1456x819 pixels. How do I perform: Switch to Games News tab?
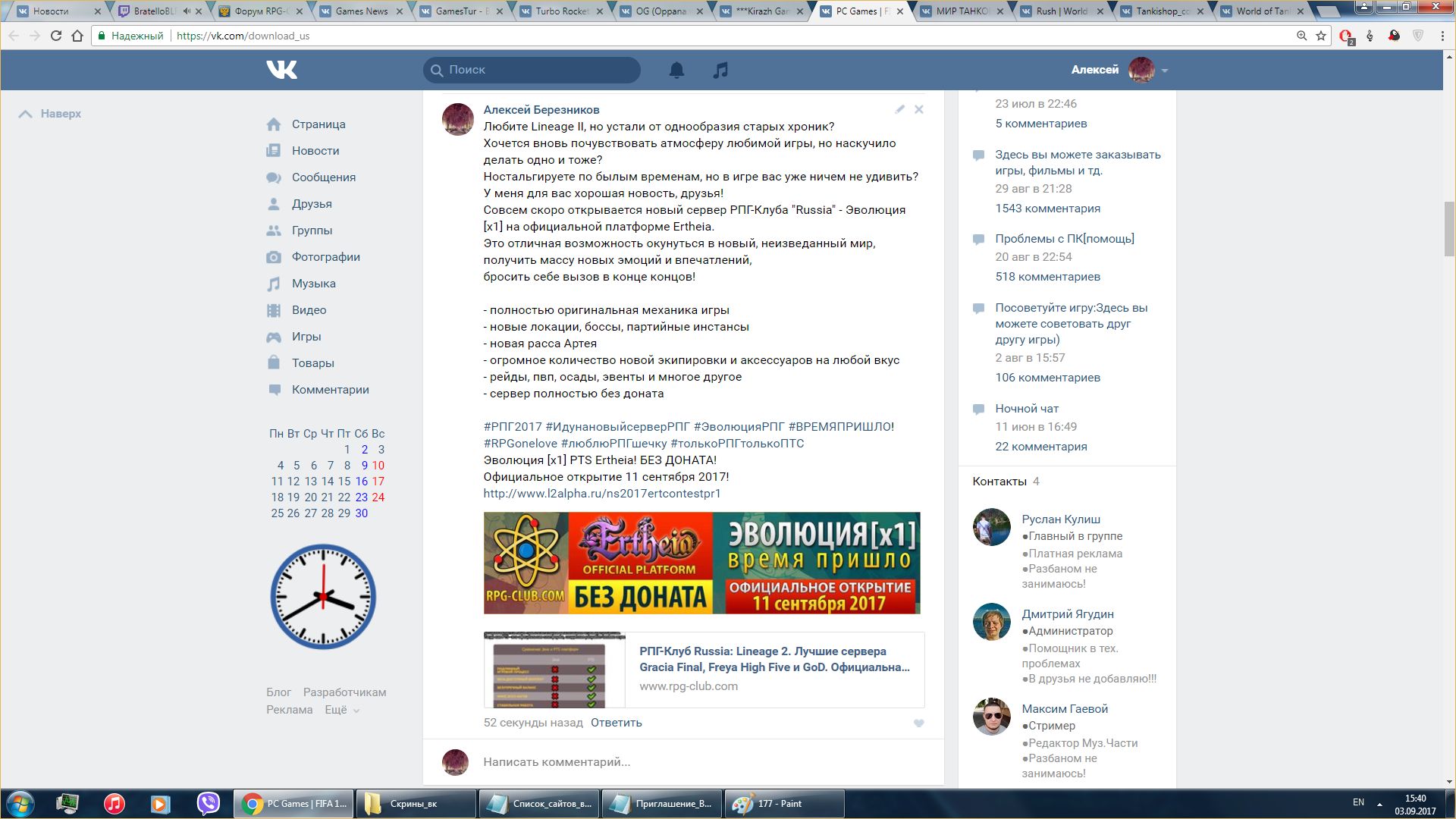point(361,11)
